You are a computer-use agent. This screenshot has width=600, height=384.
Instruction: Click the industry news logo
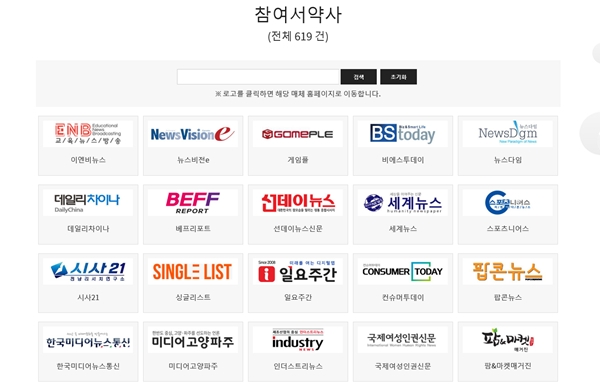[x=298, y=340]
